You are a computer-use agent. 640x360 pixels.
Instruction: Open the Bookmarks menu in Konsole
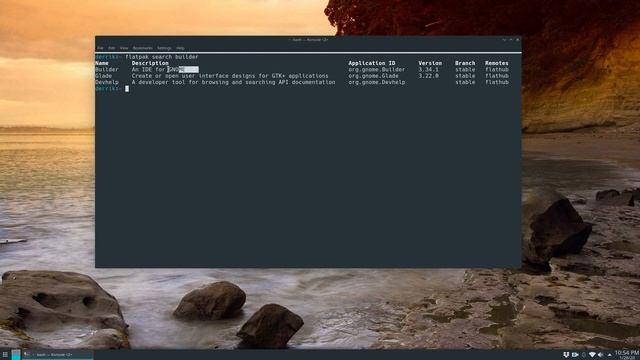coord(142,48)
